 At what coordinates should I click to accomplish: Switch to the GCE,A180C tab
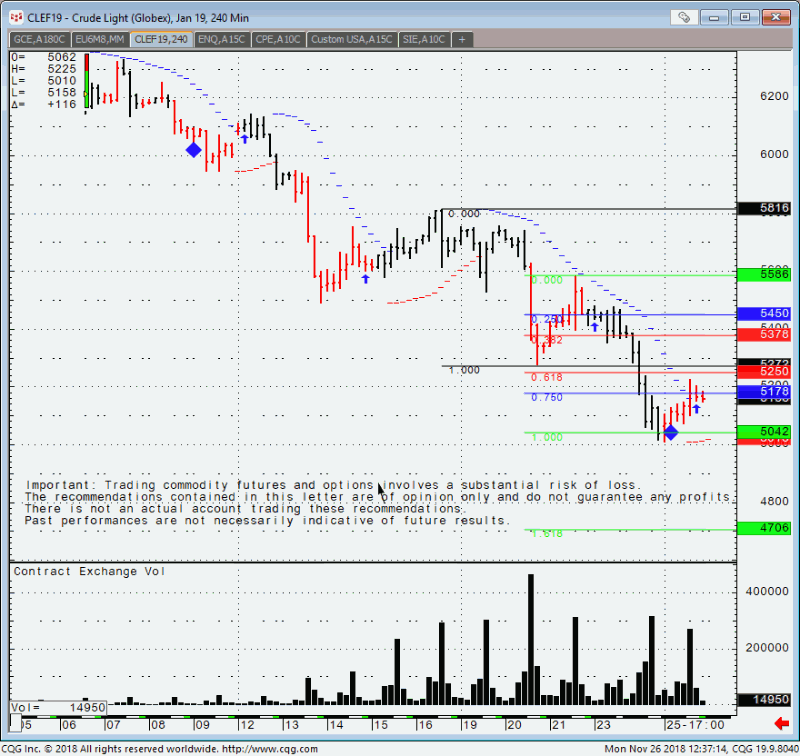click(x=40, y=39)
